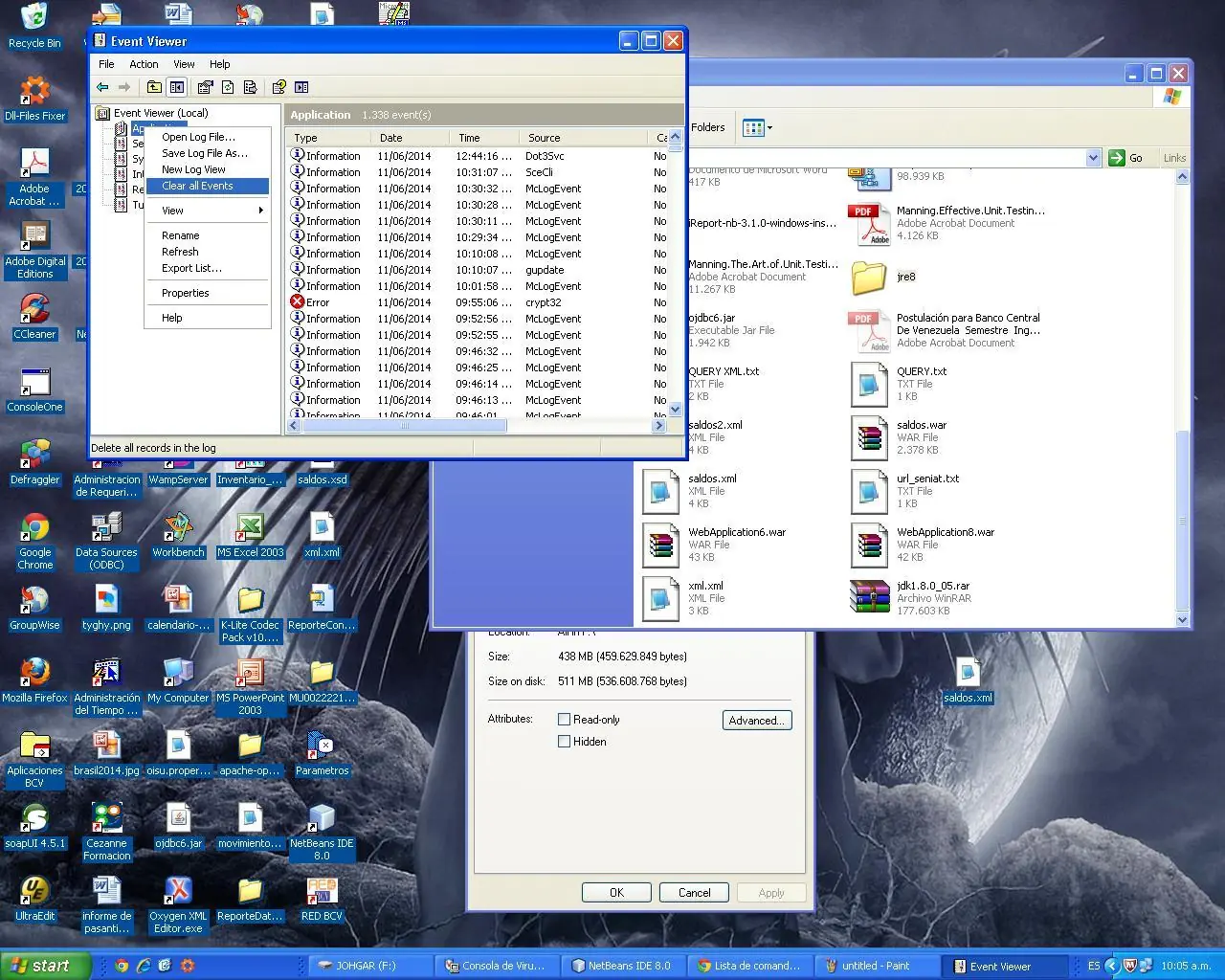Select the Dll-Files Fixer desktop icon
Viewport: 1225px width, 980px height.
(x=34, y=98)
